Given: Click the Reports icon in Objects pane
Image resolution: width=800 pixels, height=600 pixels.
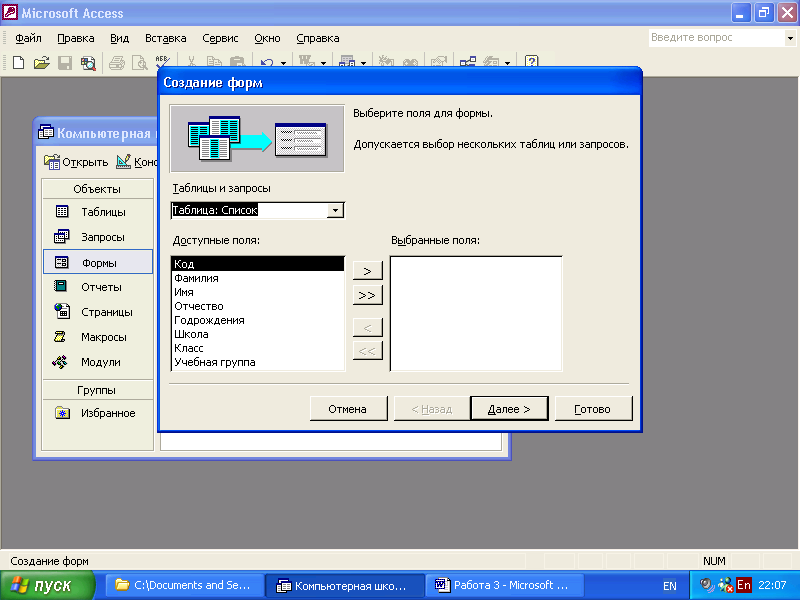Looking at the screenshot, I should coord(60,286).
